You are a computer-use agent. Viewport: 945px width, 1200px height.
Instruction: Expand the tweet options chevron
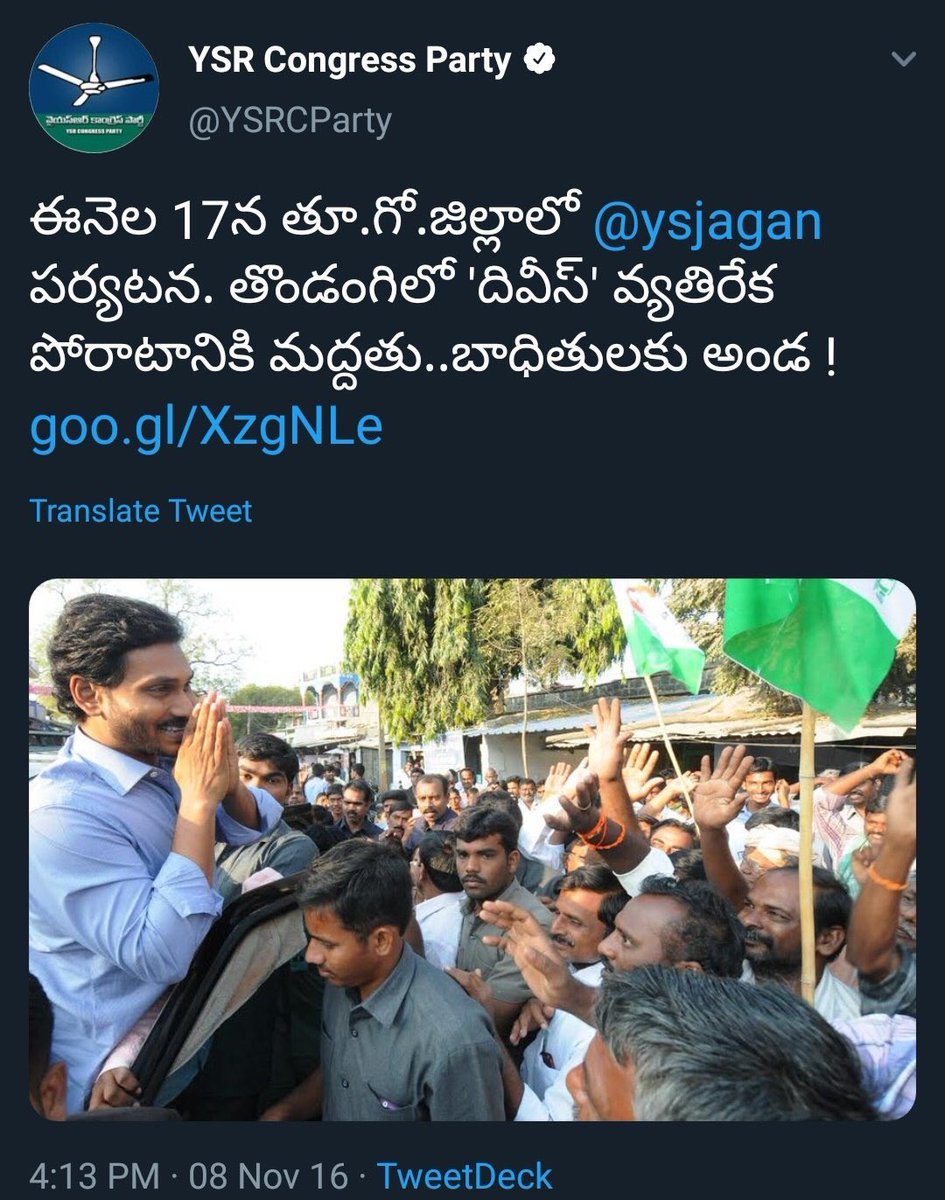click(x=903, y=60)
